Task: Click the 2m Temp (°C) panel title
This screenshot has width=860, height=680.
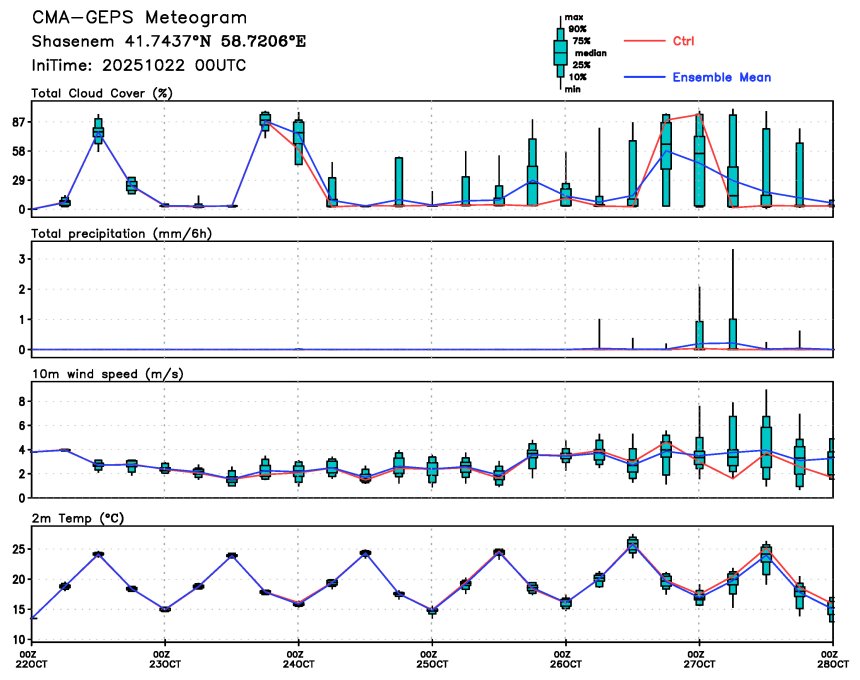Action: click(x=77, y=518)
